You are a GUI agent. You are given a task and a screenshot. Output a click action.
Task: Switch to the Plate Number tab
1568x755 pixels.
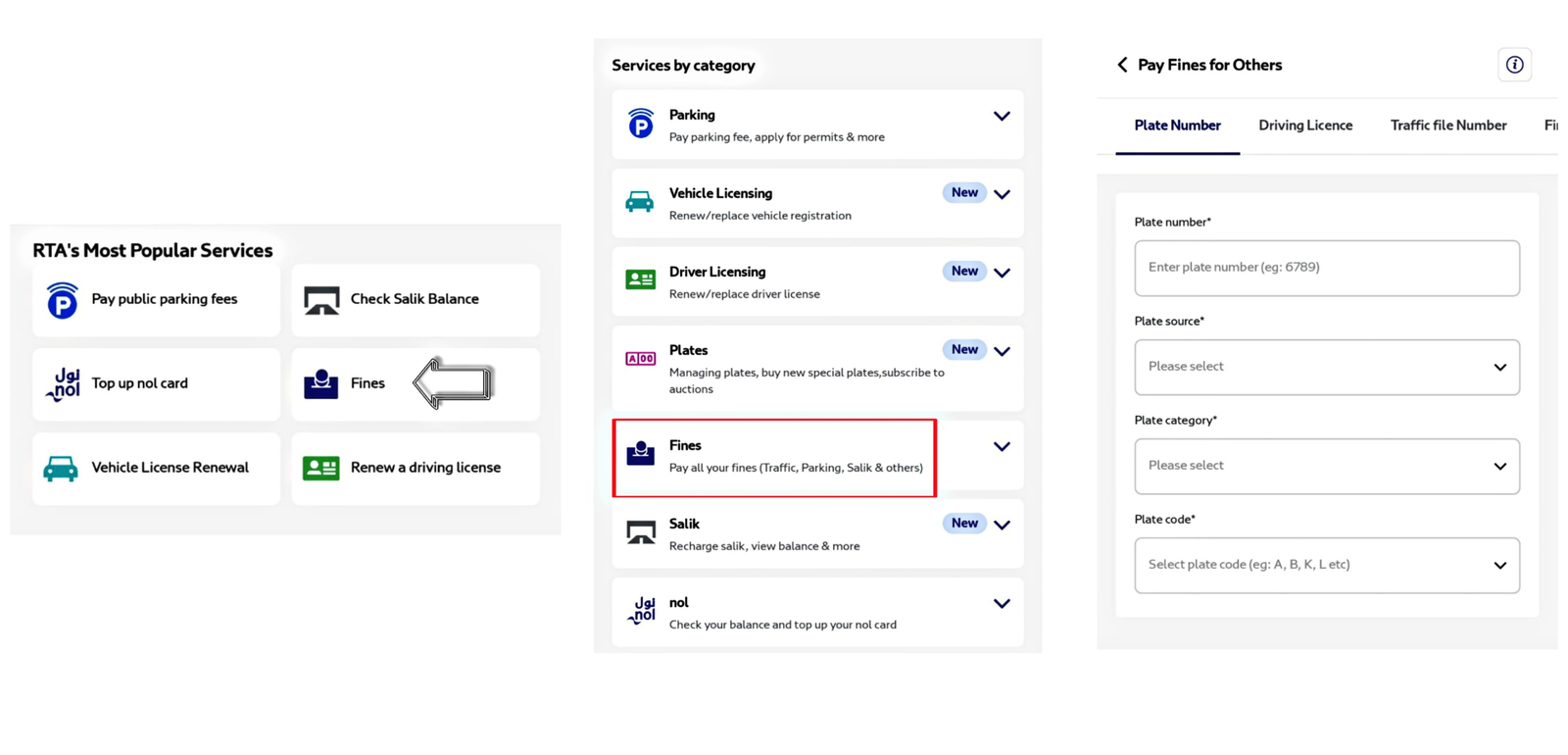click(x=1177, y=126)
